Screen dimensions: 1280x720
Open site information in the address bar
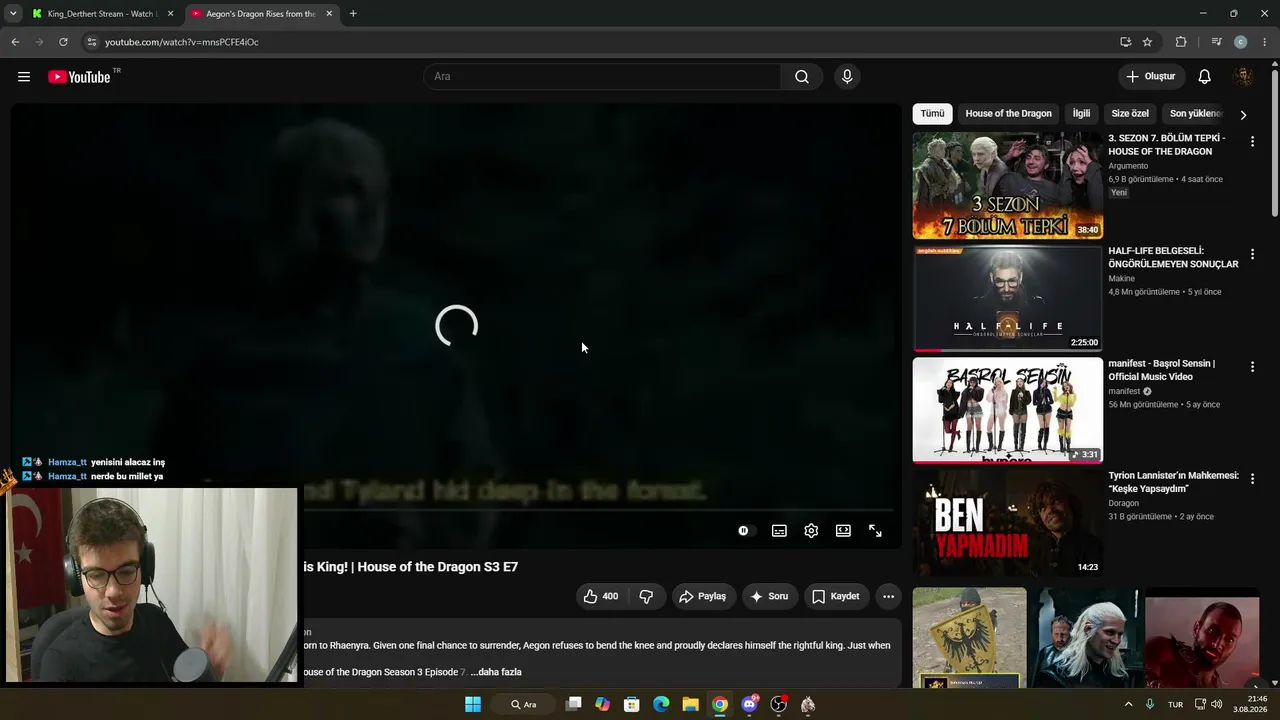(x=92, y=42)
